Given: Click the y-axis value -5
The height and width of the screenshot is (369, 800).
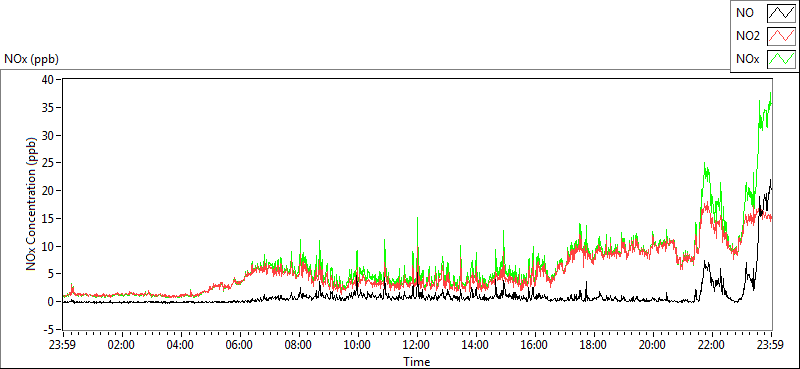Looking at the screenshot, I should (x=50, y=329).
